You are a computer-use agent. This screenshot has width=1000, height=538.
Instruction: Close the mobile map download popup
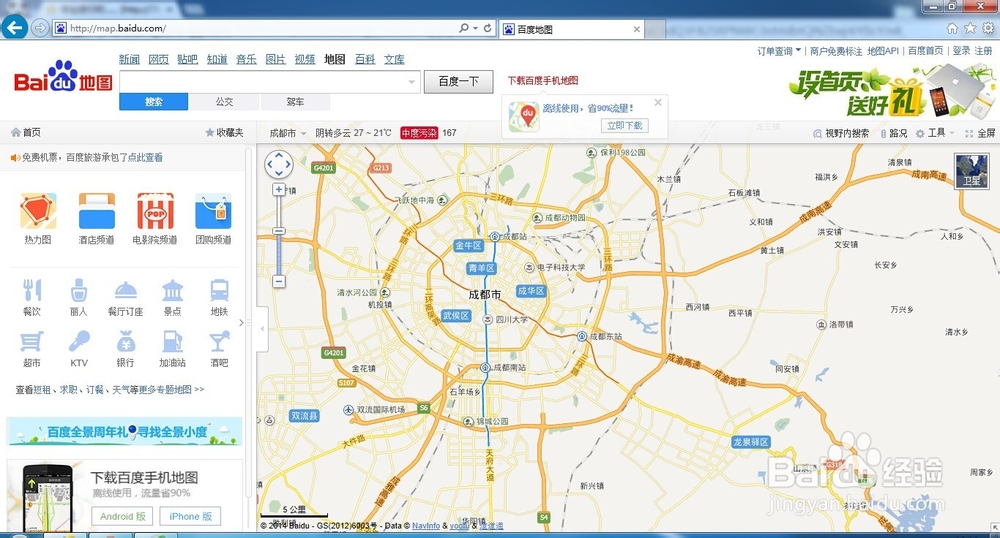658,102
